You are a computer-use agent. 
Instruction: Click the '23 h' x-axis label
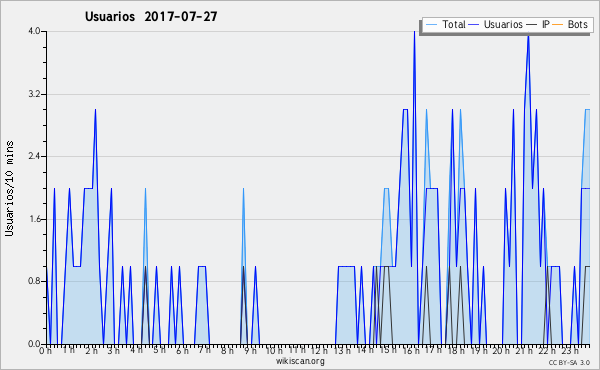pos(570,351)
